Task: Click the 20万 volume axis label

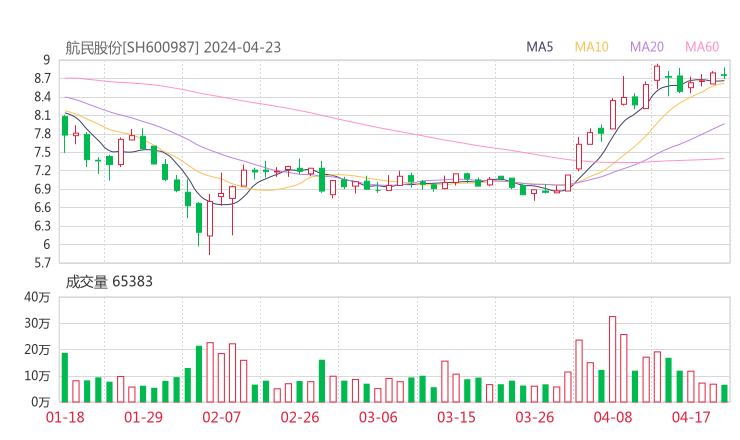Action: point(37,350)
